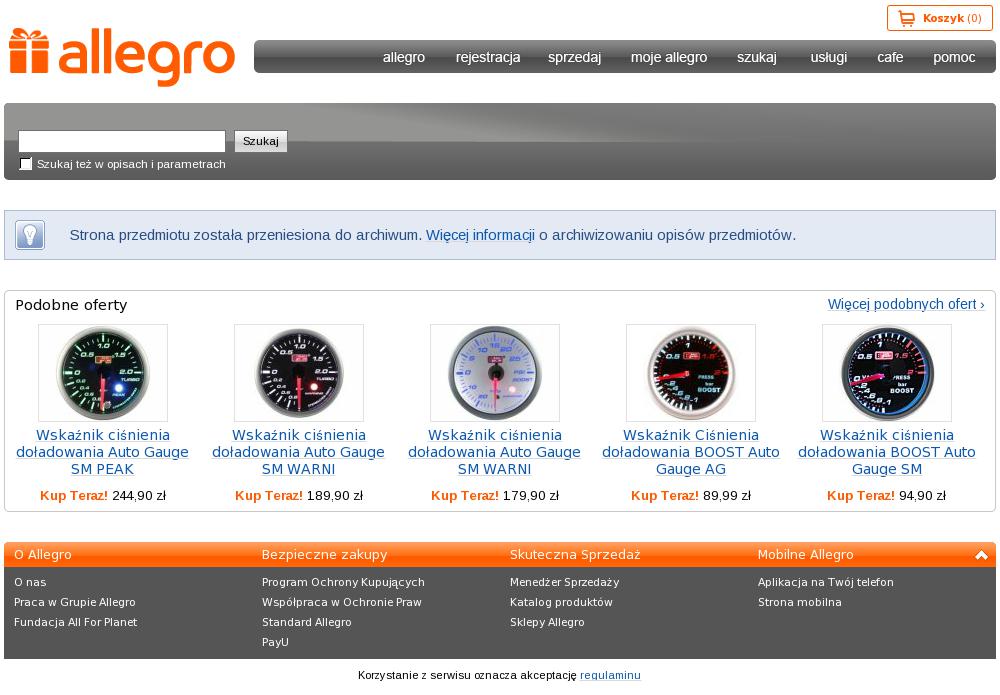
Task: Focus the search text field
Action: (x=122, y=141)
